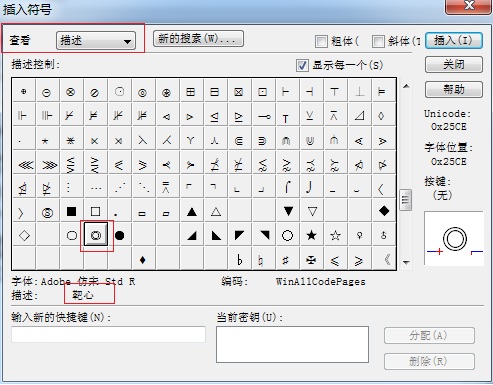
Task: Click the symbol preview thumbnail
Action: [454, 239]
